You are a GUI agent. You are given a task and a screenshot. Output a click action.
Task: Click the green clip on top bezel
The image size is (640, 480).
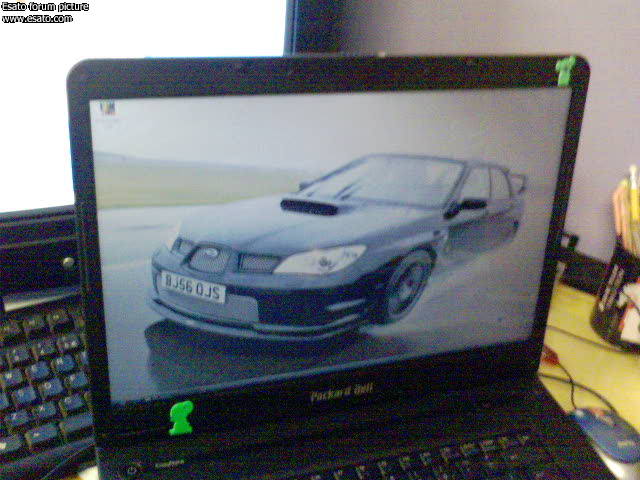pos(565,70)
